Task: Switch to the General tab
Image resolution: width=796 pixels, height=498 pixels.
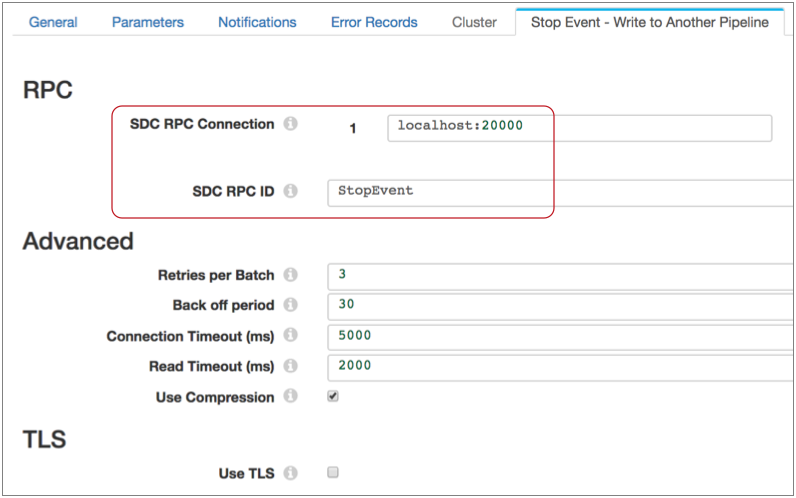Action: coord(53,22)
